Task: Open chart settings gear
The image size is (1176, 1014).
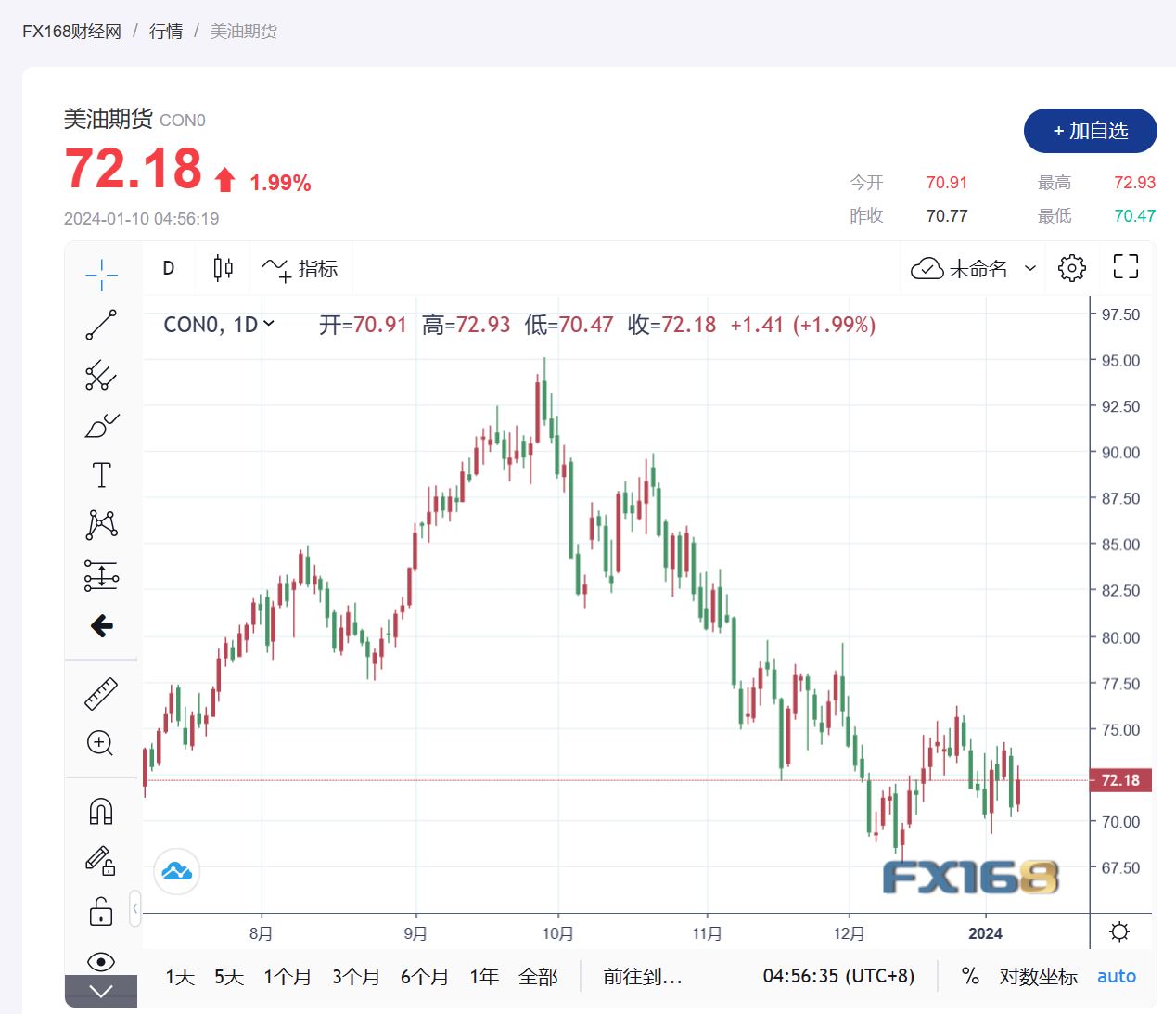Action: (x=1071, y=268)
